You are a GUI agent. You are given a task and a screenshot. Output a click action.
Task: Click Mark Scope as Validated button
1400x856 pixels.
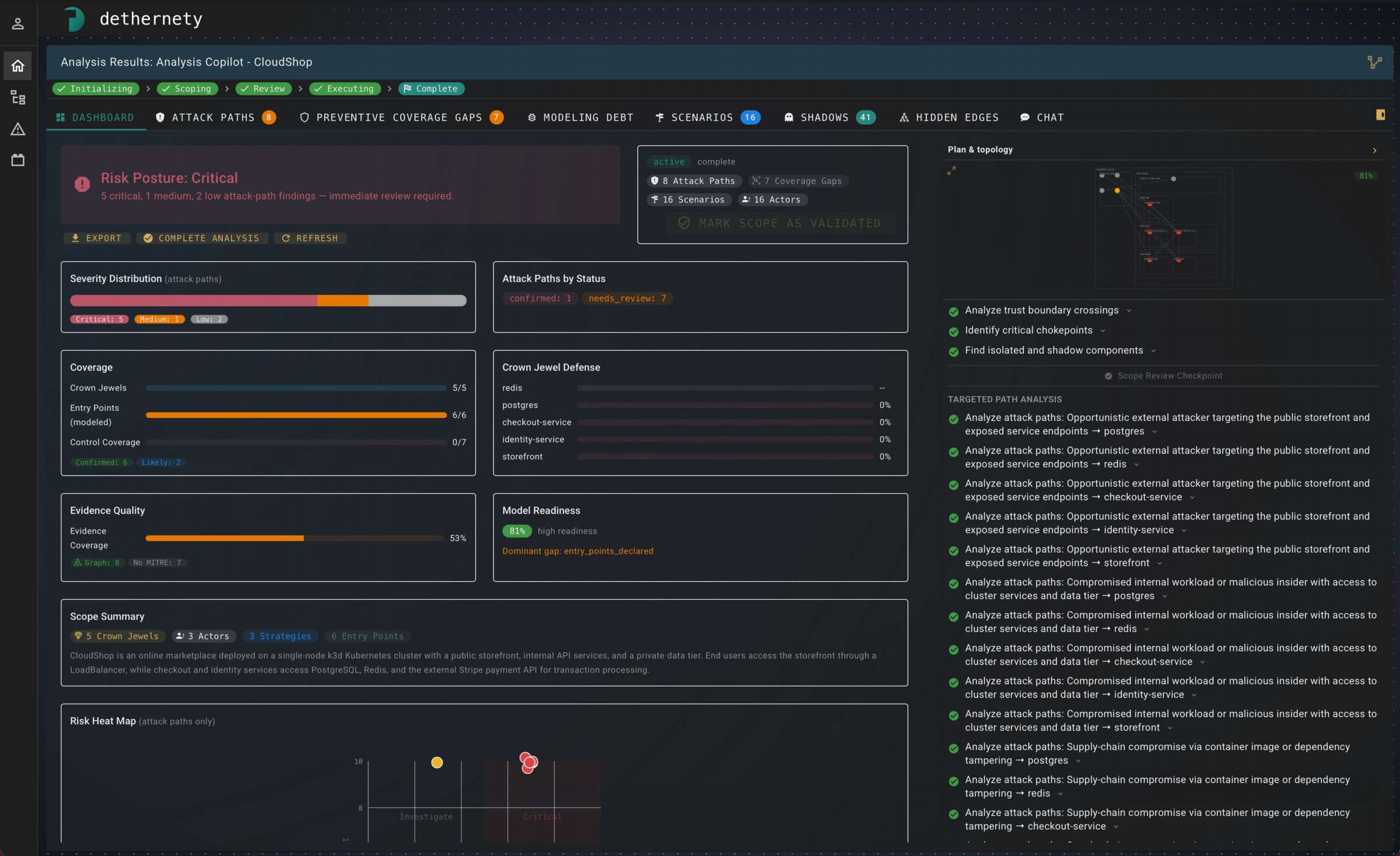pyautogui.click(x=780, y=223)
